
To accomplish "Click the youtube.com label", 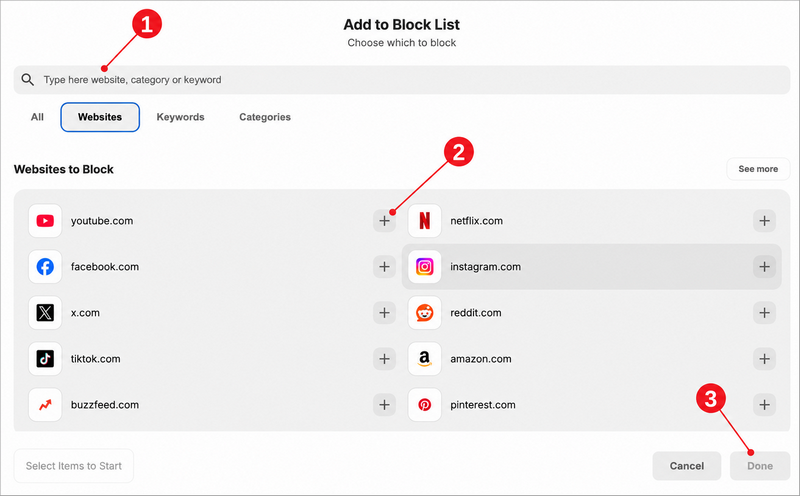I will click(102, 221).
